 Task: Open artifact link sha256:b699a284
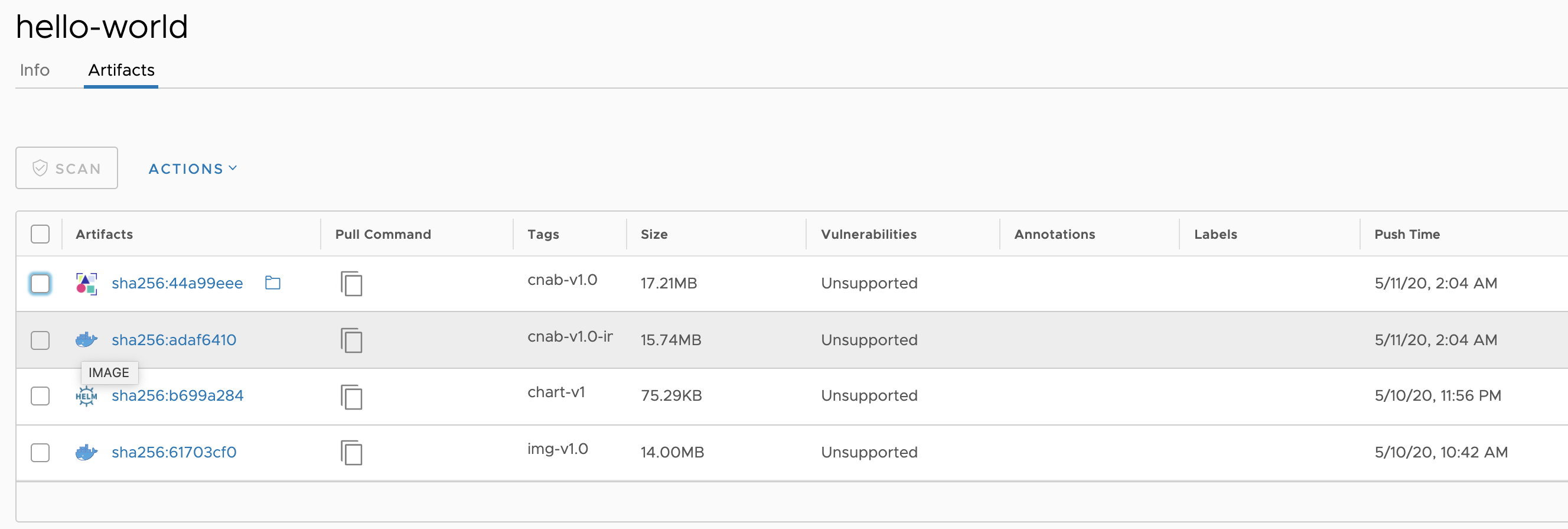[177, 395]
